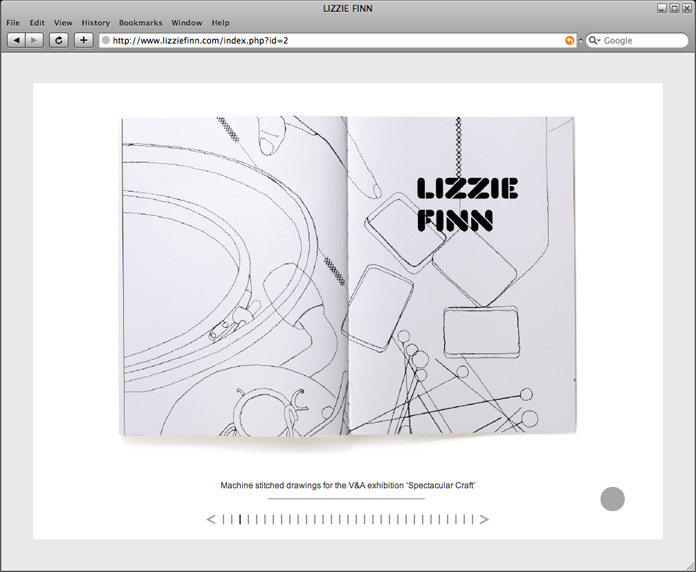Focus the URL address field
Image resolution: width=696 pixels, height=572 pixels.
point(337,40)
